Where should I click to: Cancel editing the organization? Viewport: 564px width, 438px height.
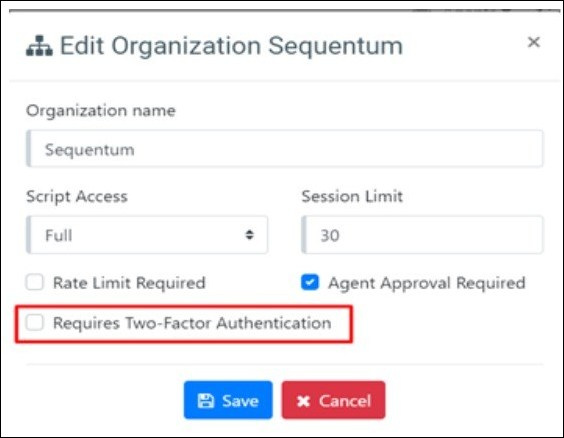[x=333, y=400]
